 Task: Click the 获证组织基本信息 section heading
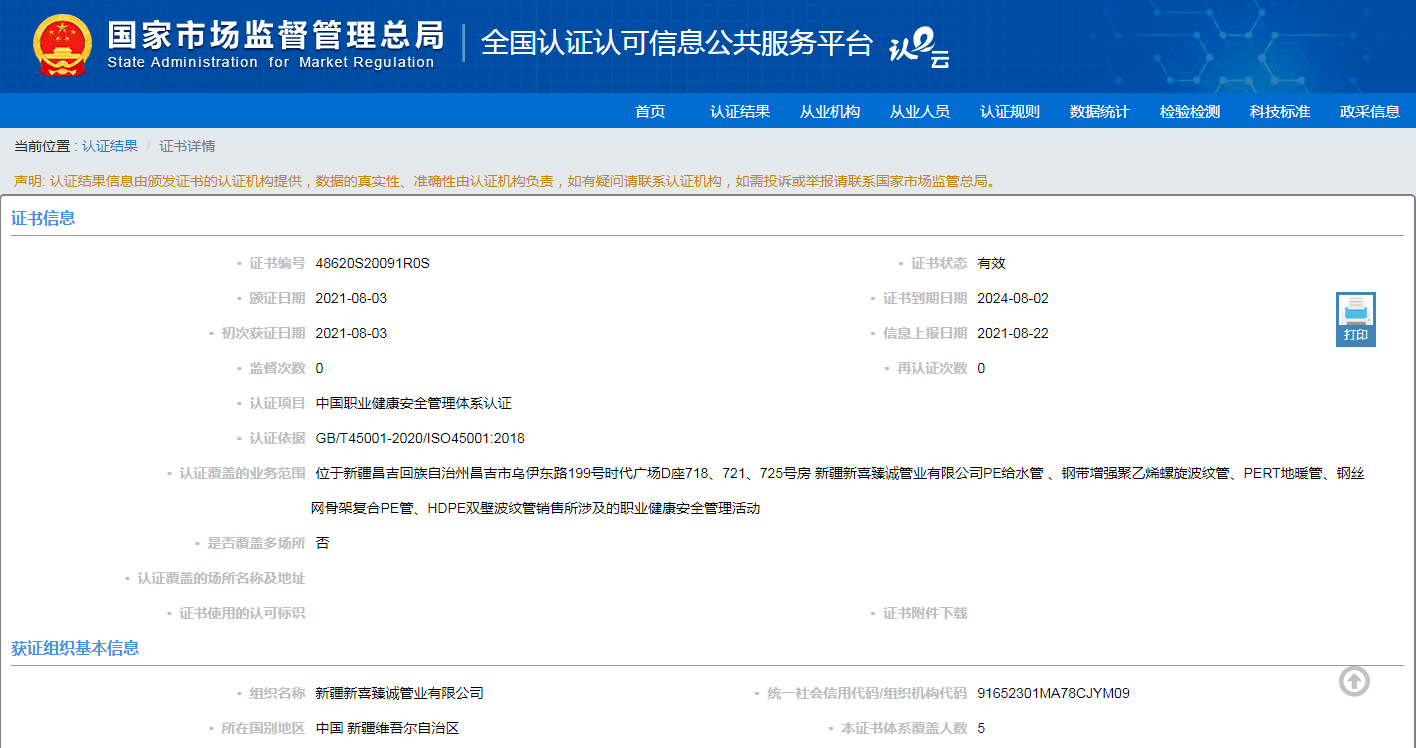pyautogui.click(x=75, y=648)
